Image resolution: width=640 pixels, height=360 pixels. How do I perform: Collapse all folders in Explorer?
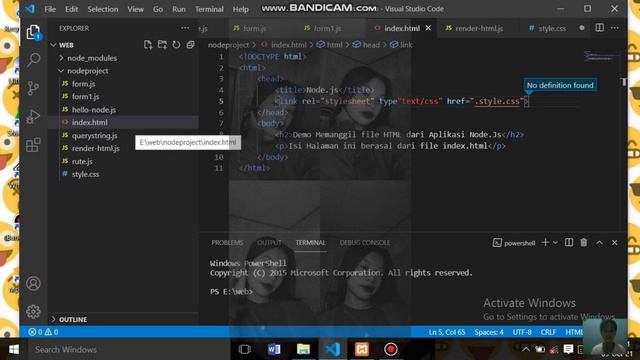[x=190, y=45]
